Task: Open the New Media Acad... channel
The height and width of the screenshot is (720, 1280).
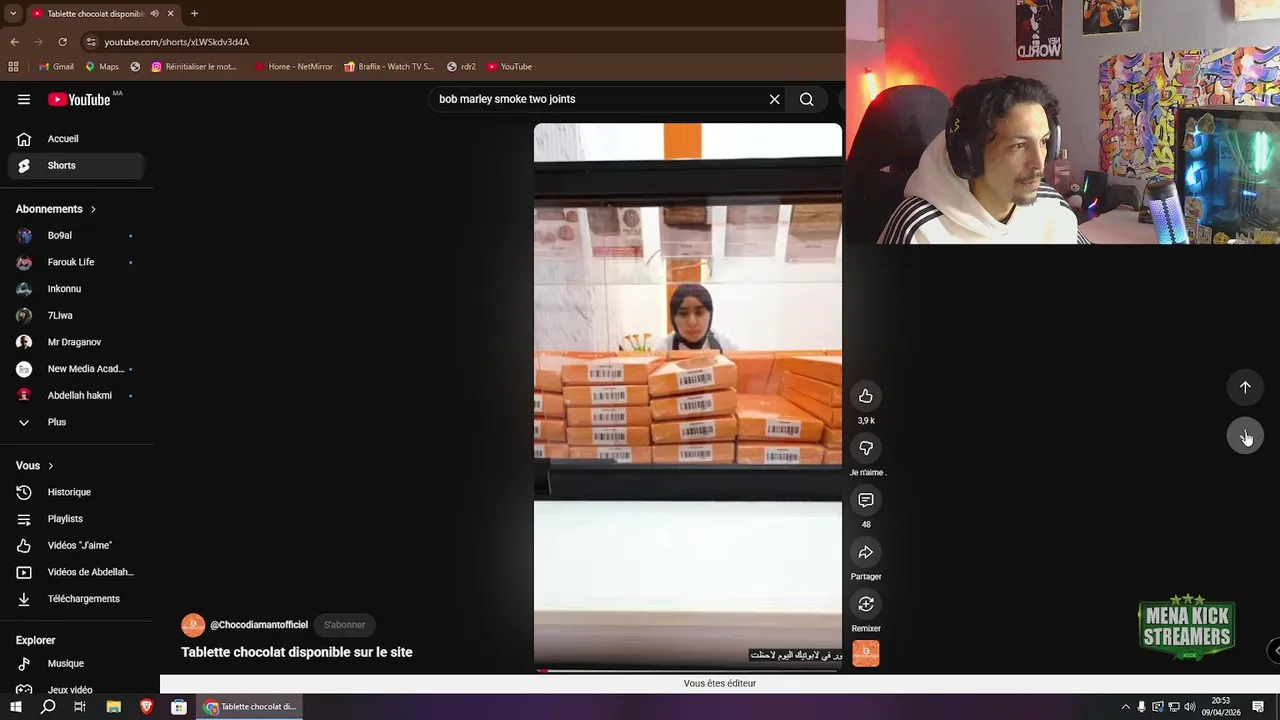Action: [76, 369]
